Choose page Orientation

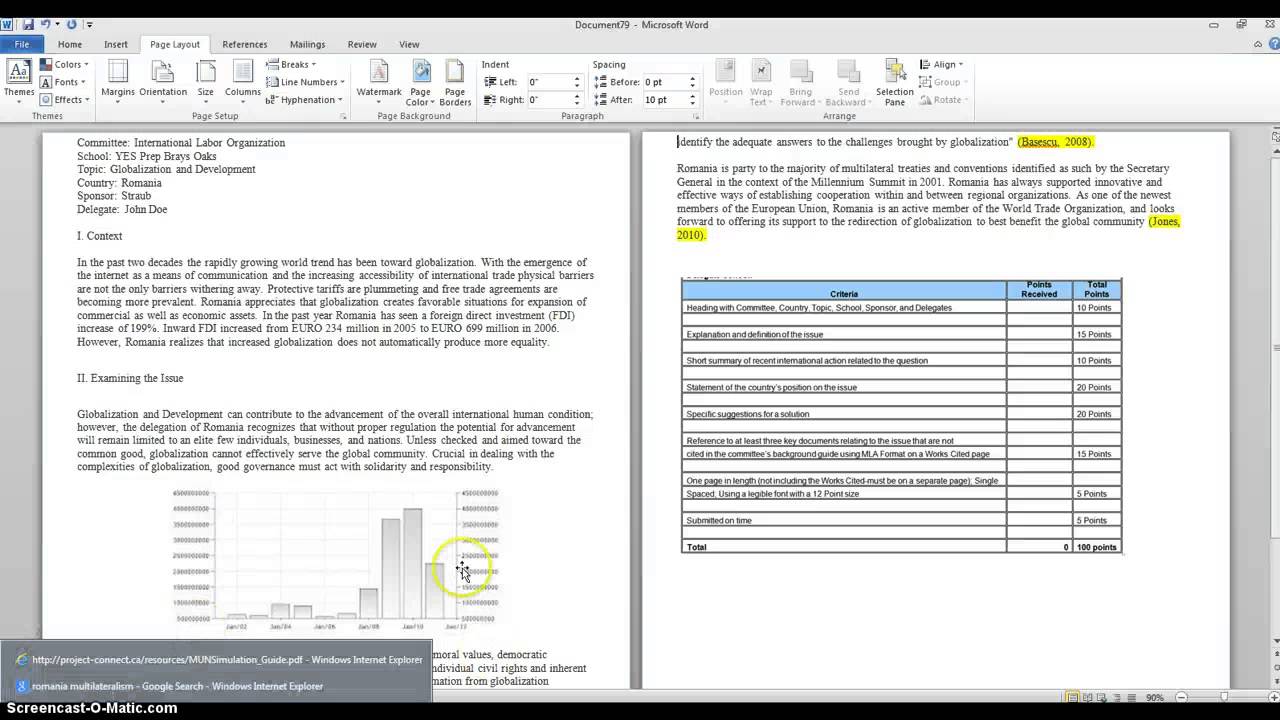click(163, 80)
